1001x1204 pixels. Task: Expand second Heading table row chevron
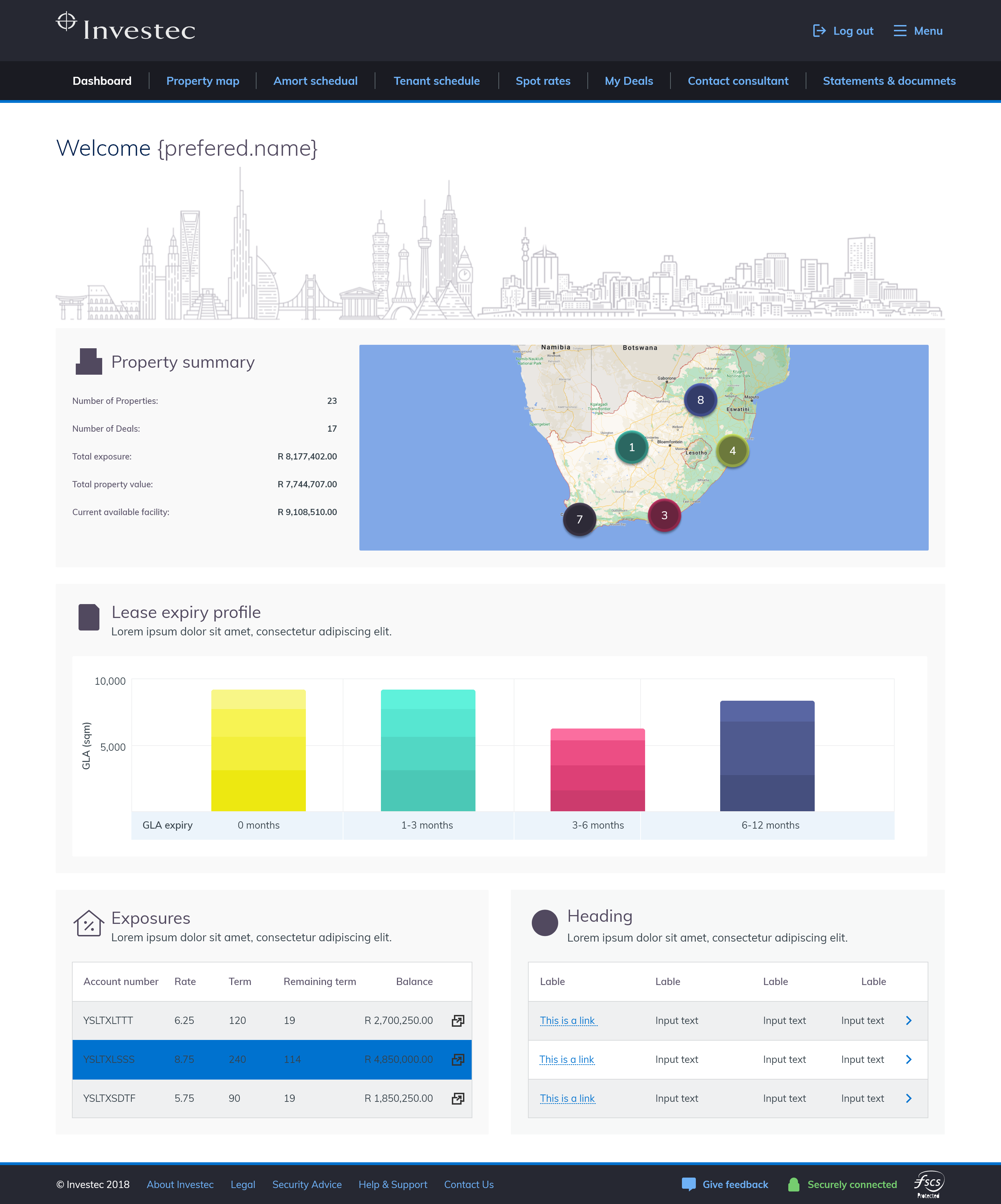(909, 1059)
